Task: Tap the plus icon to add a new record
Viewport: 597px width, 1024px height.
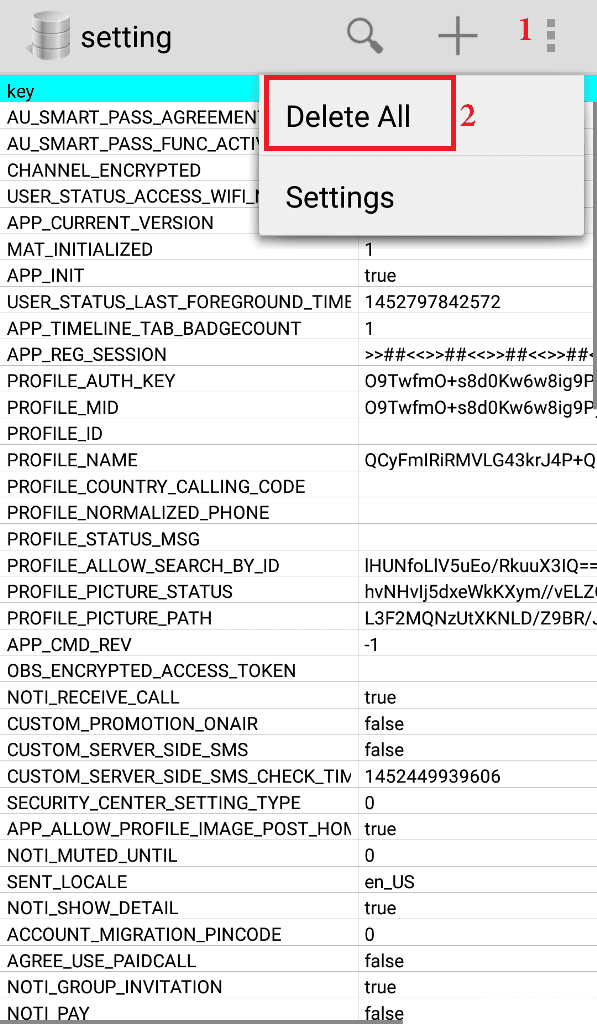Action: [457, 36]
